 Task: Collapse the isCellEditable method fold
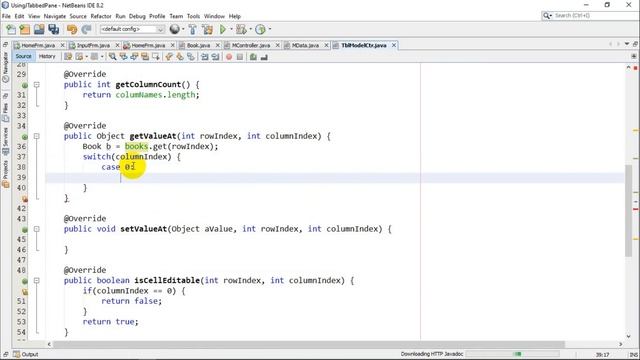click(x=37, y=281)
